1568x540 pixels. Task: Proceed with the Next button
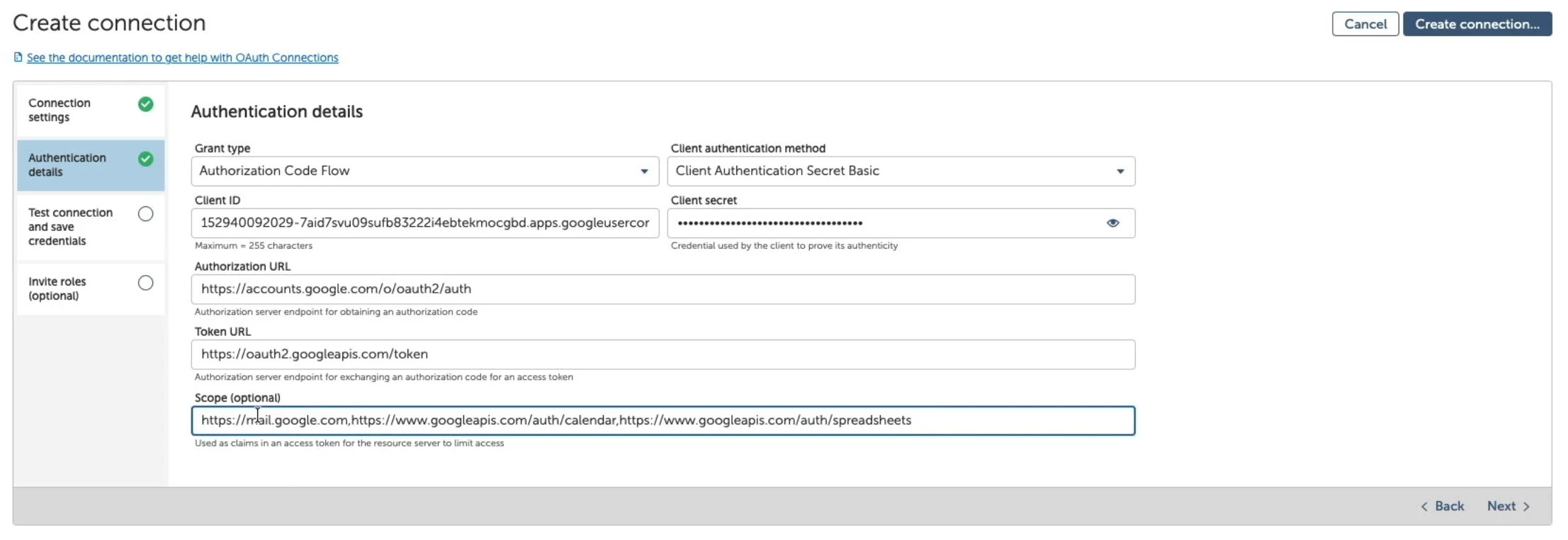tap(1508, 506)
